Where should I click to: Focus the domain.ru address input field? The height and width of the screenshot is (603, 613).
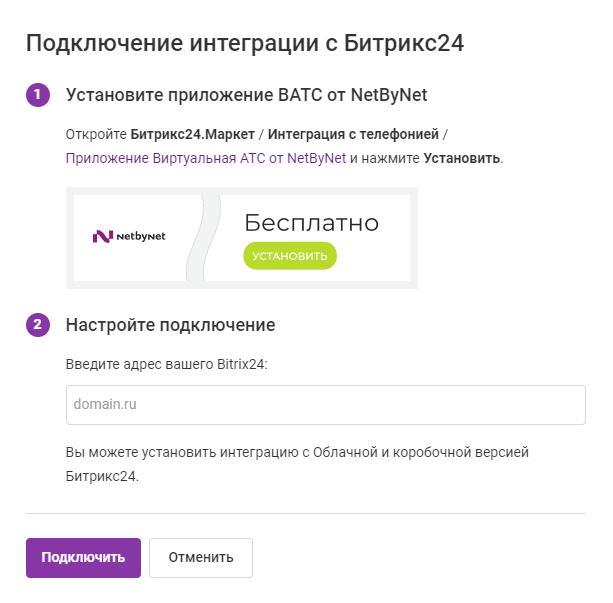click(x=325, y=405)
